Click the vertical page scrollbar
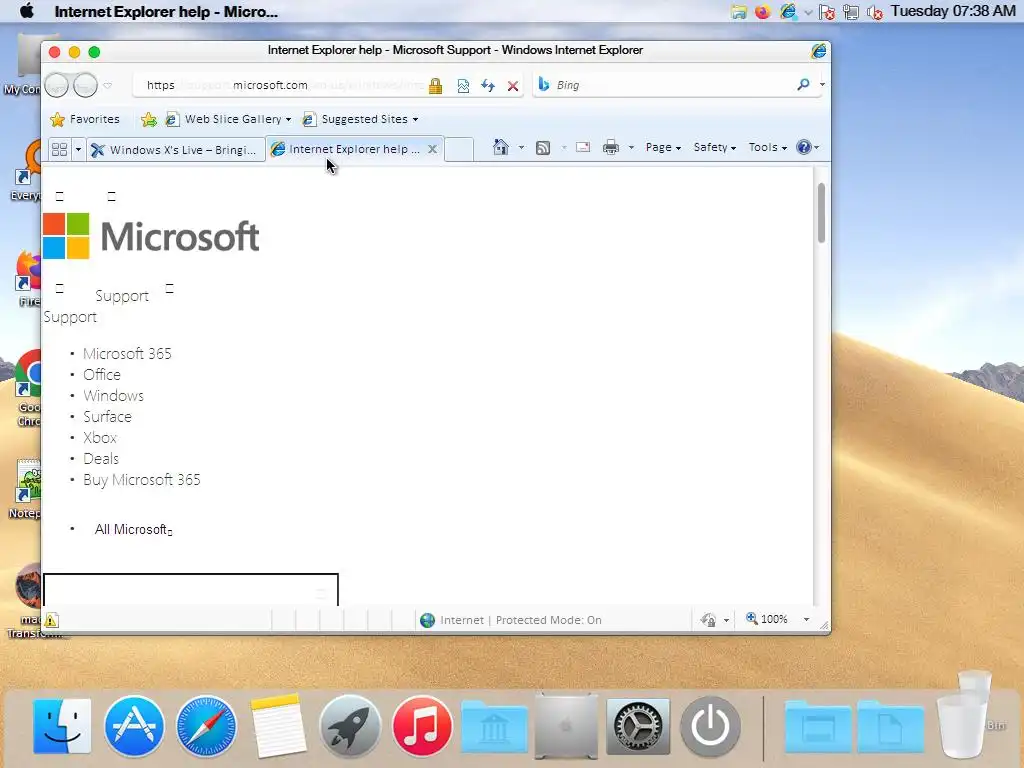The width and height of the screenshot is (1024, 768). (821, 213)
